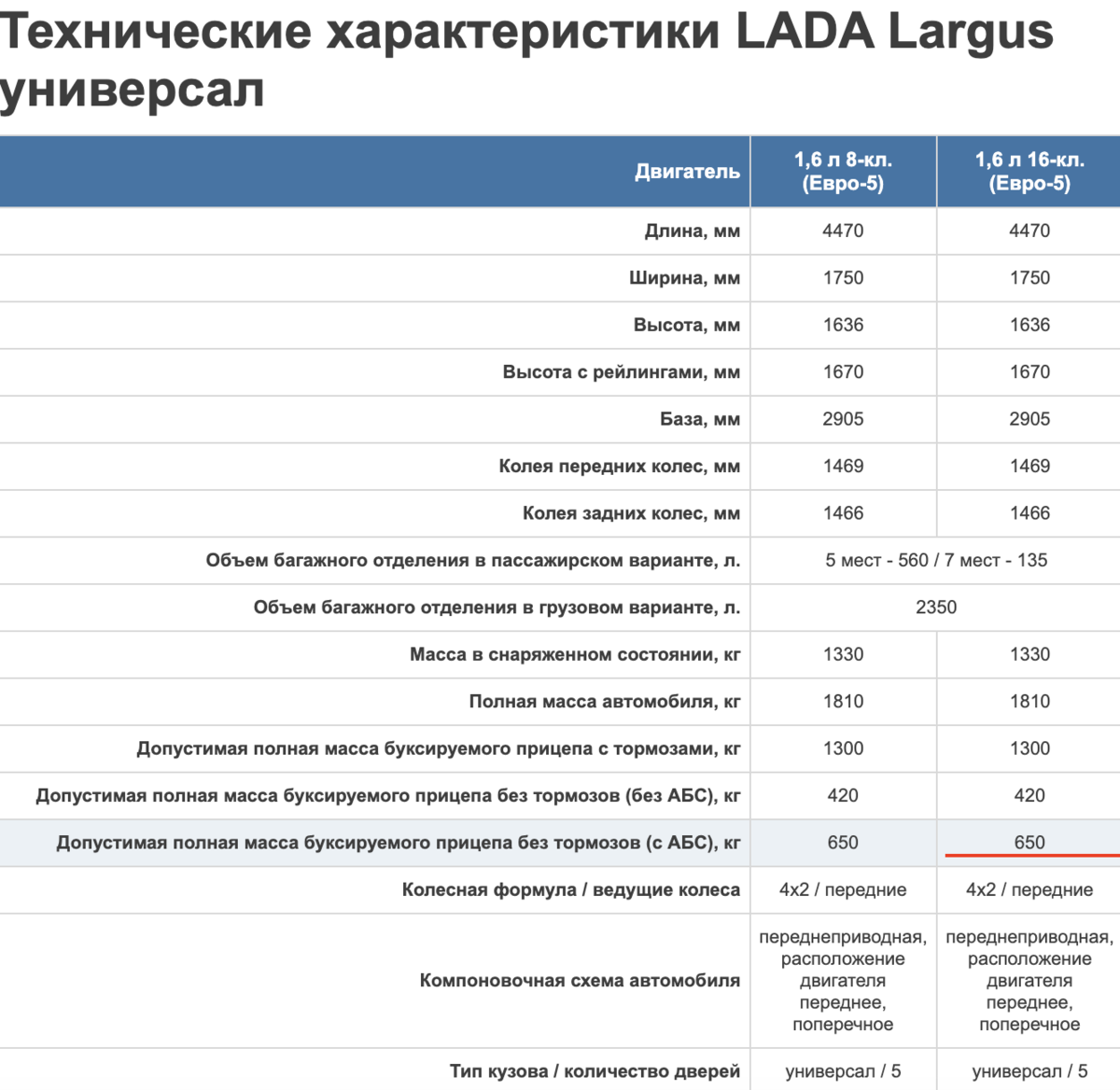This screenshot has height=1090, width=1120.
Task: Select the 1750 width value for 16-кл. engine
Action: click(x=1028, y=278)
